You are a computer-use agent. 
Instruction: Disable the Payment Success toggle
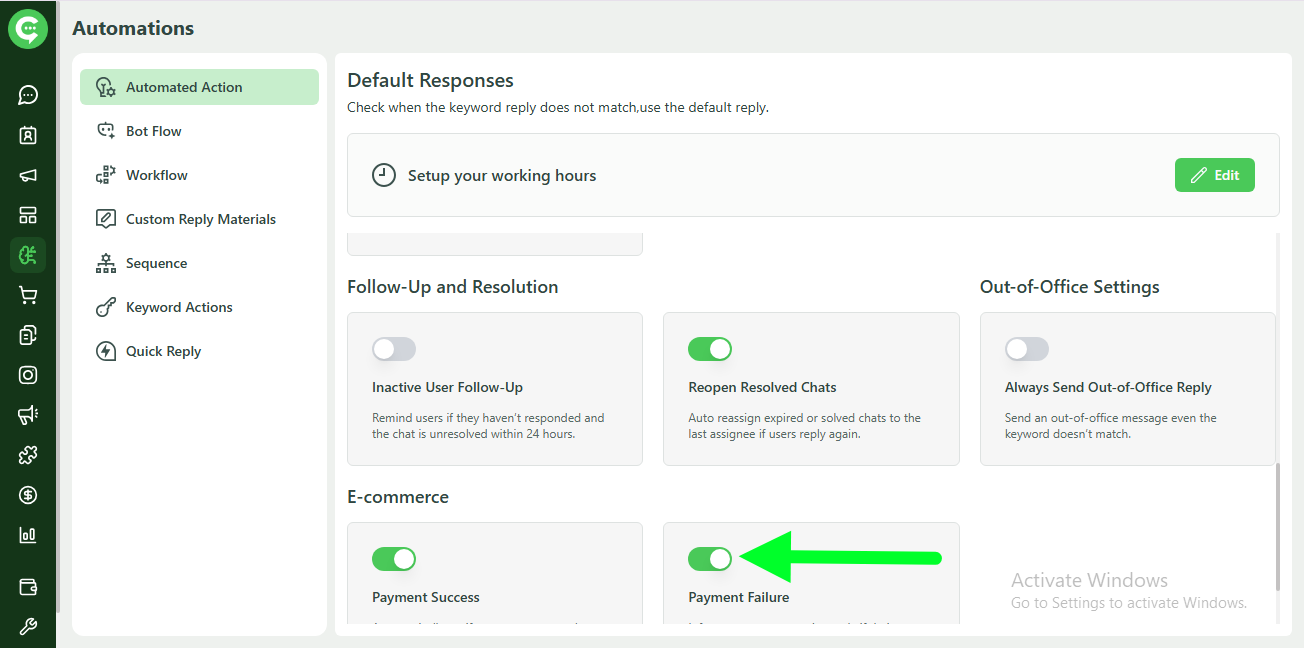(394, 559)
